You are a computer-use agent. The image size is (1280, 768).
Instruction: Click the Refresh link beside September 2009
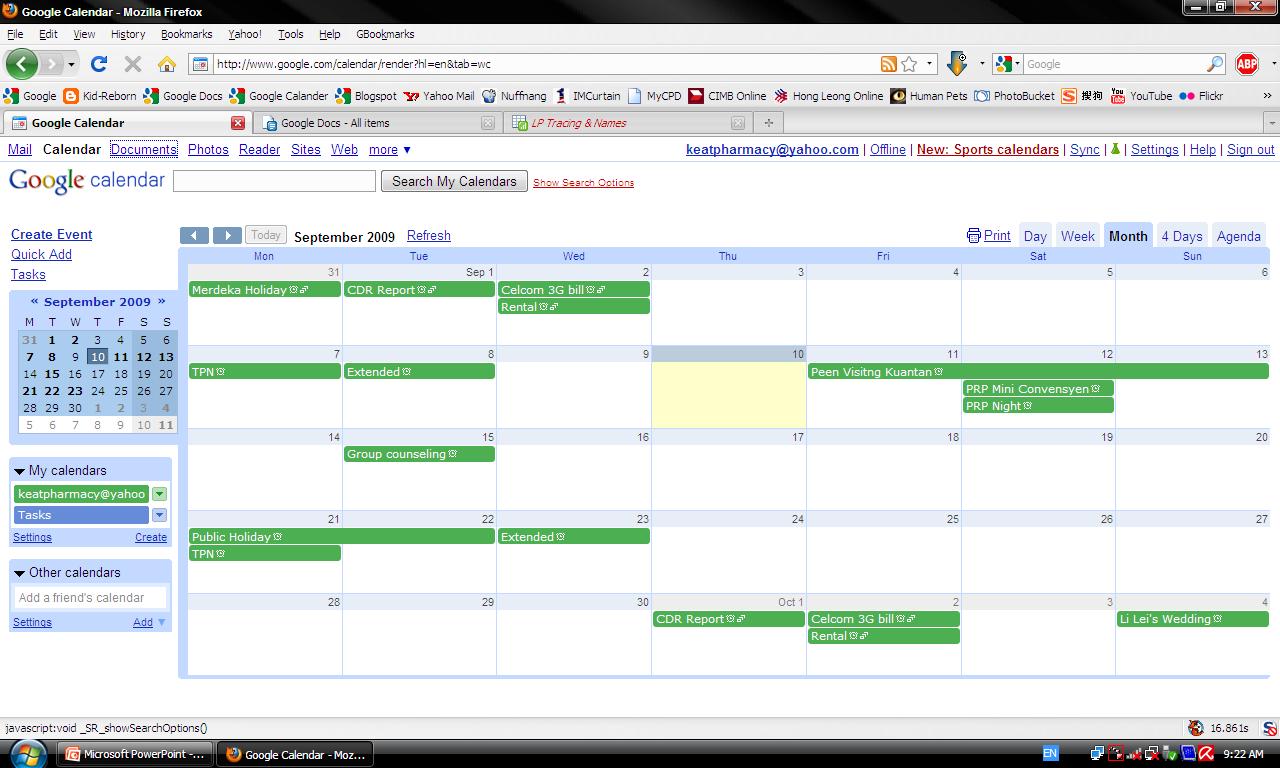pyautogui.click(x=429, y=236)
